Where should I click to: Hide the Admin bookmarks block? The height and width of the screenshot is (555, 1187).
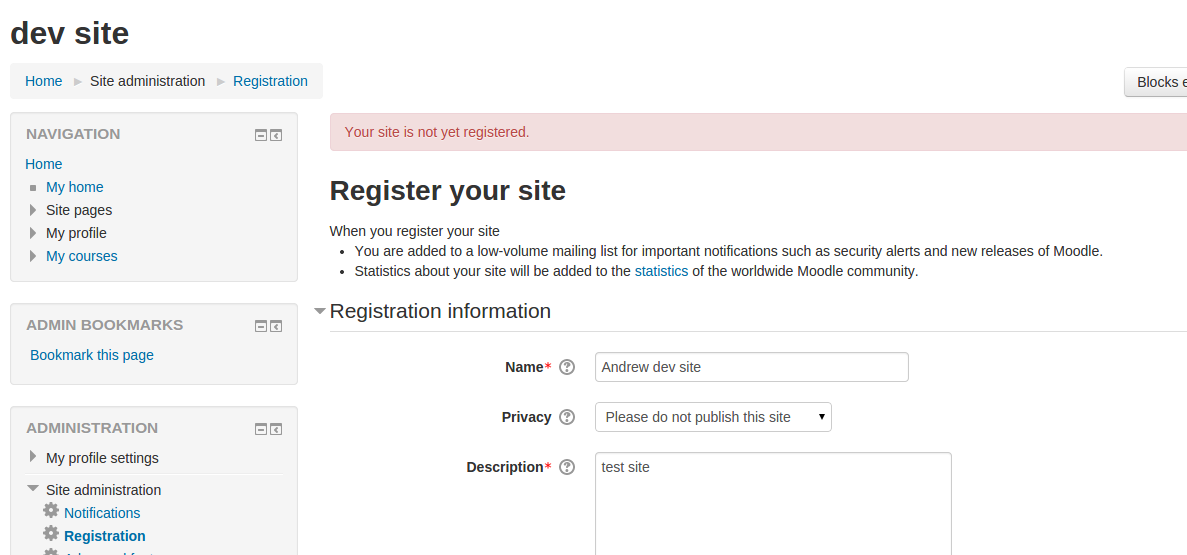tap(261, 326)
